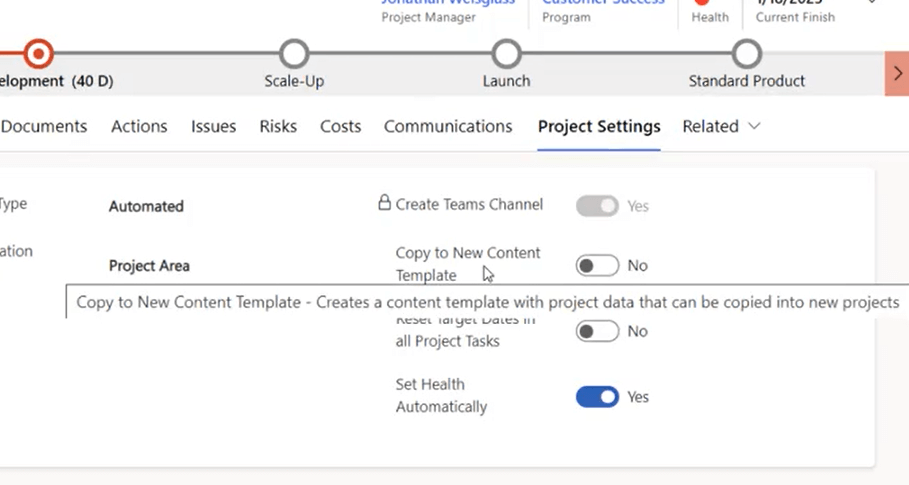Switch to the Risks tab
The height and width of the screenshot is (485, 909).
pyautogui.click(x=278, y=127)
